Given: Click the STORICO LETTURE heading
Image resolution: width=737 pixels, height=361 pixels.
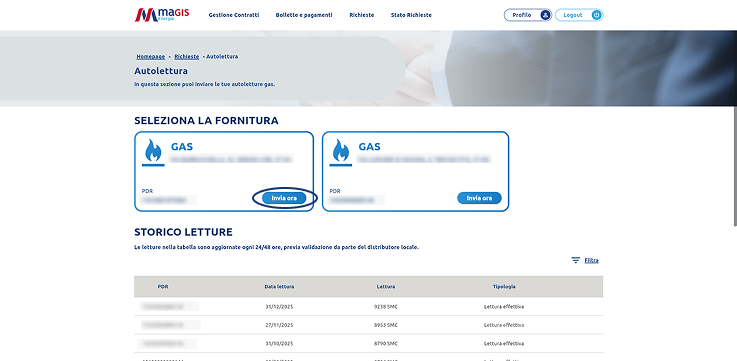Looking at the screenshot, I should point(183,232).
